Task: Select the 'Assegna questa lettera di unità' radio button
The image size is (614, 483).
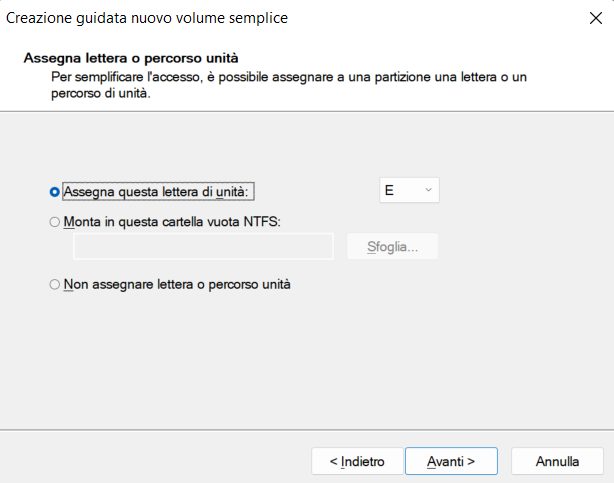Action: 55,192
